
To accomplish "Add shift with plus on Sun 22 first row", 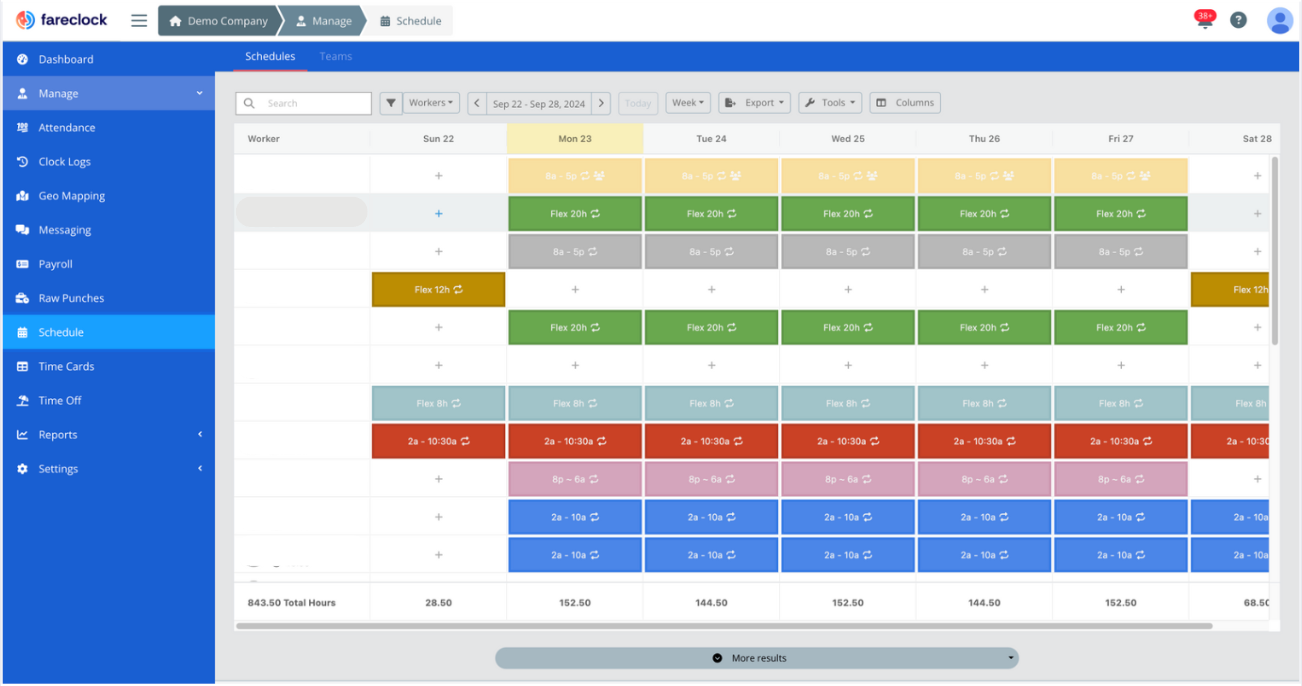I will [438, 176].
